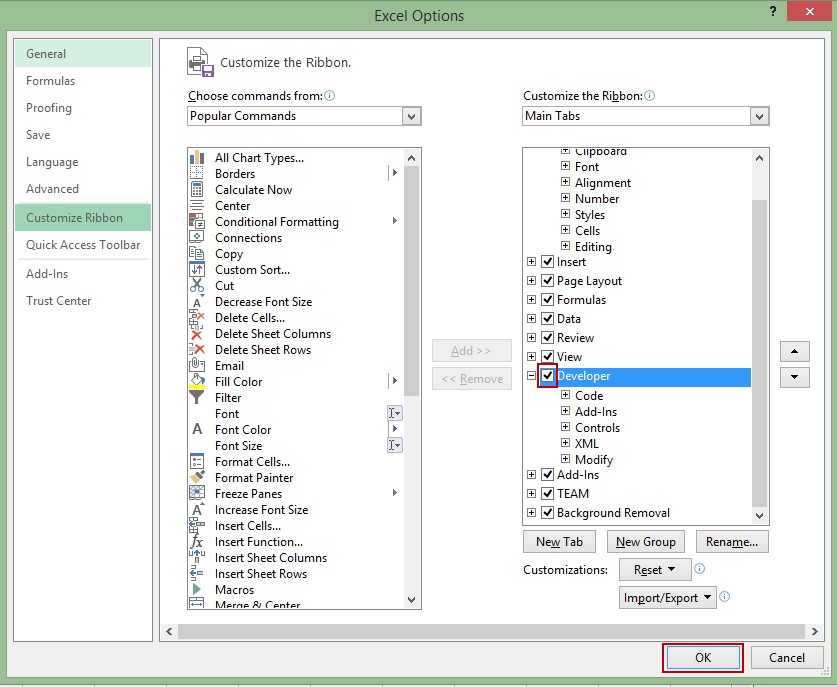Toggle the View tab checkbox
Viewport: 837px width, 687px height.
point(547,356)
